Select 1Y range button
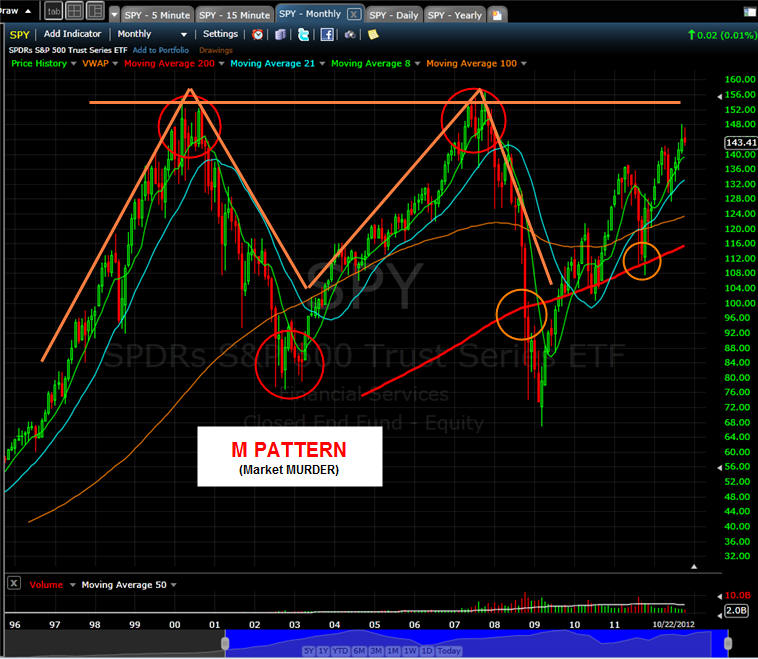 323,651
